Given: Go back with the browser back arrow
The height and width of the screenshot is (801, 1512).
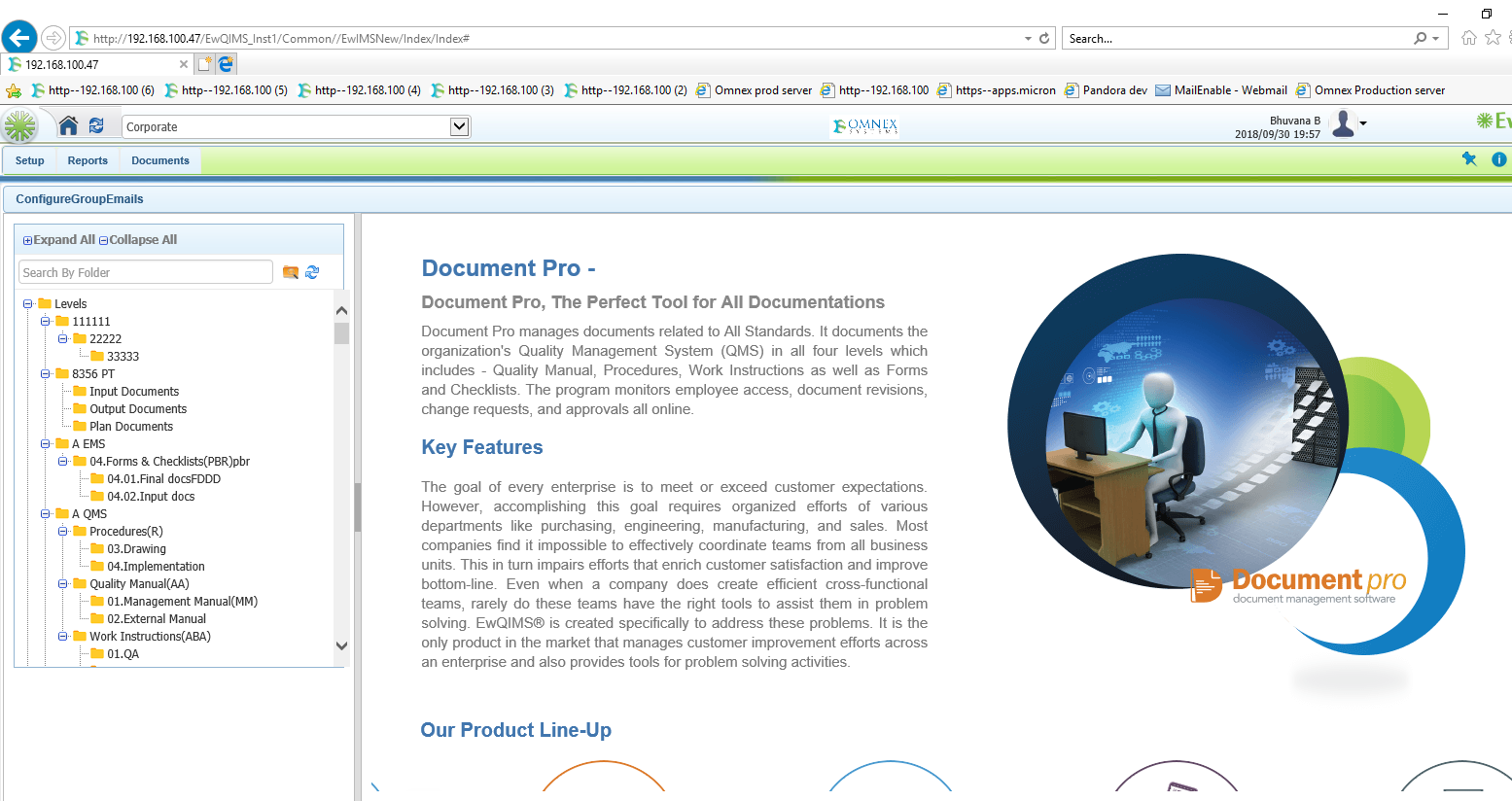Looking at the screenshot, I should click(18, 38).
